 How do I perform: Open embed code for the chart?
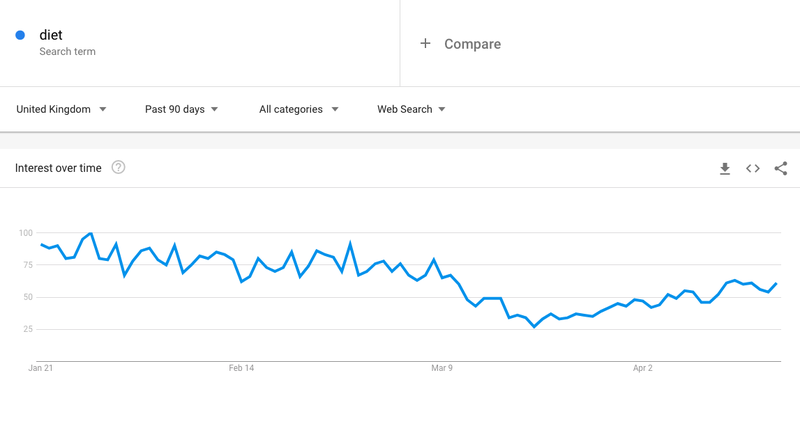click(753, 168)
